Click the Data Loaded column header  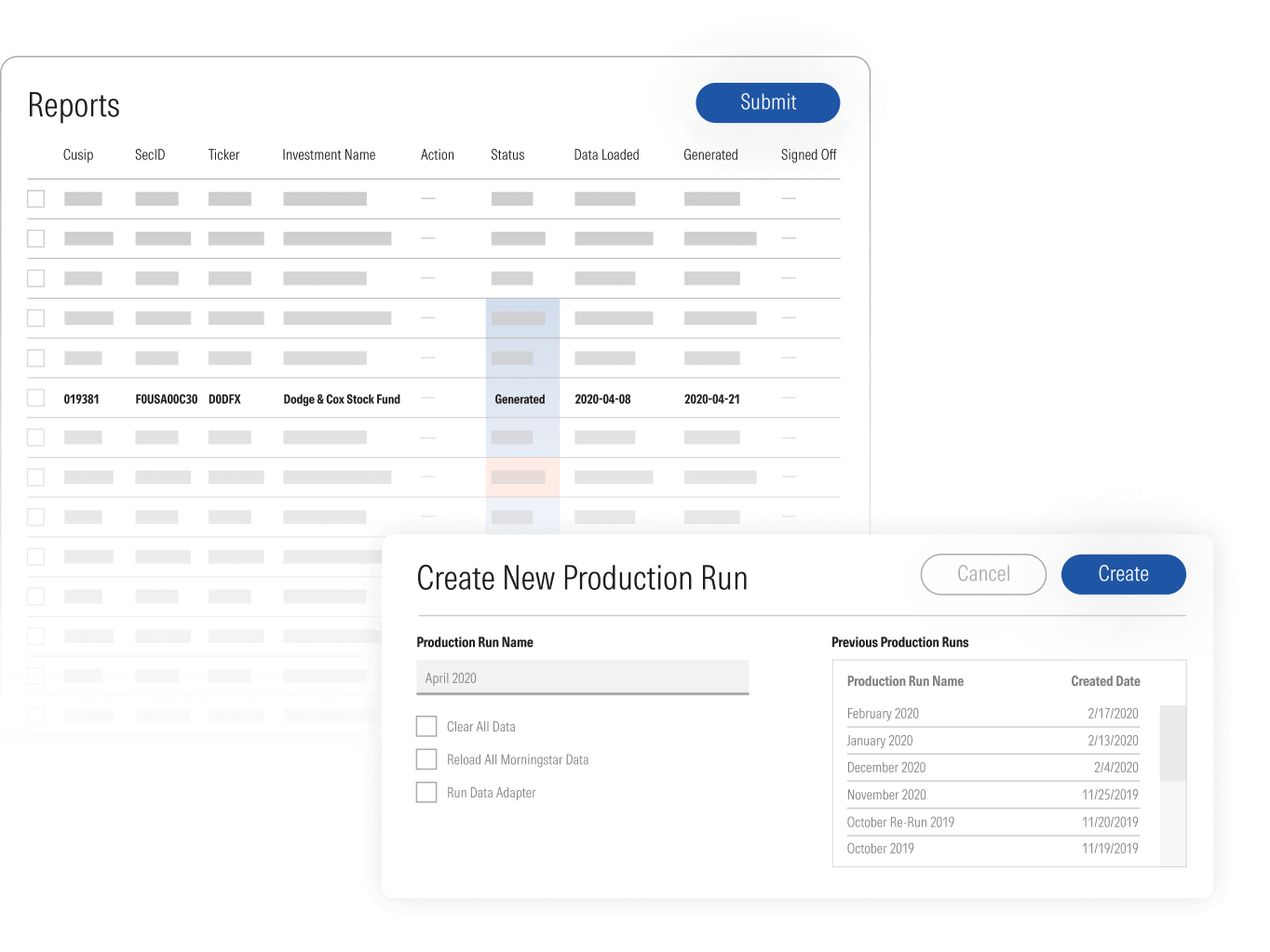coord(606,154)
